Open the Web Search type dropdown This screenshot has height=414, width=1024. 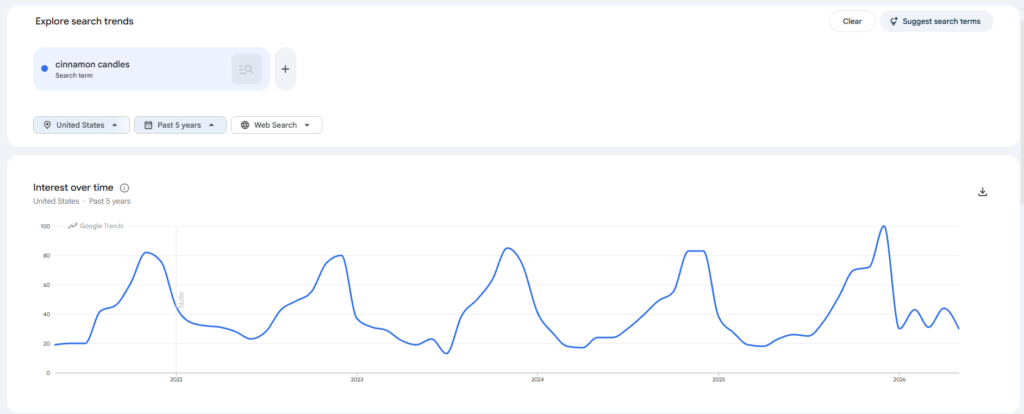pos(276,125)
